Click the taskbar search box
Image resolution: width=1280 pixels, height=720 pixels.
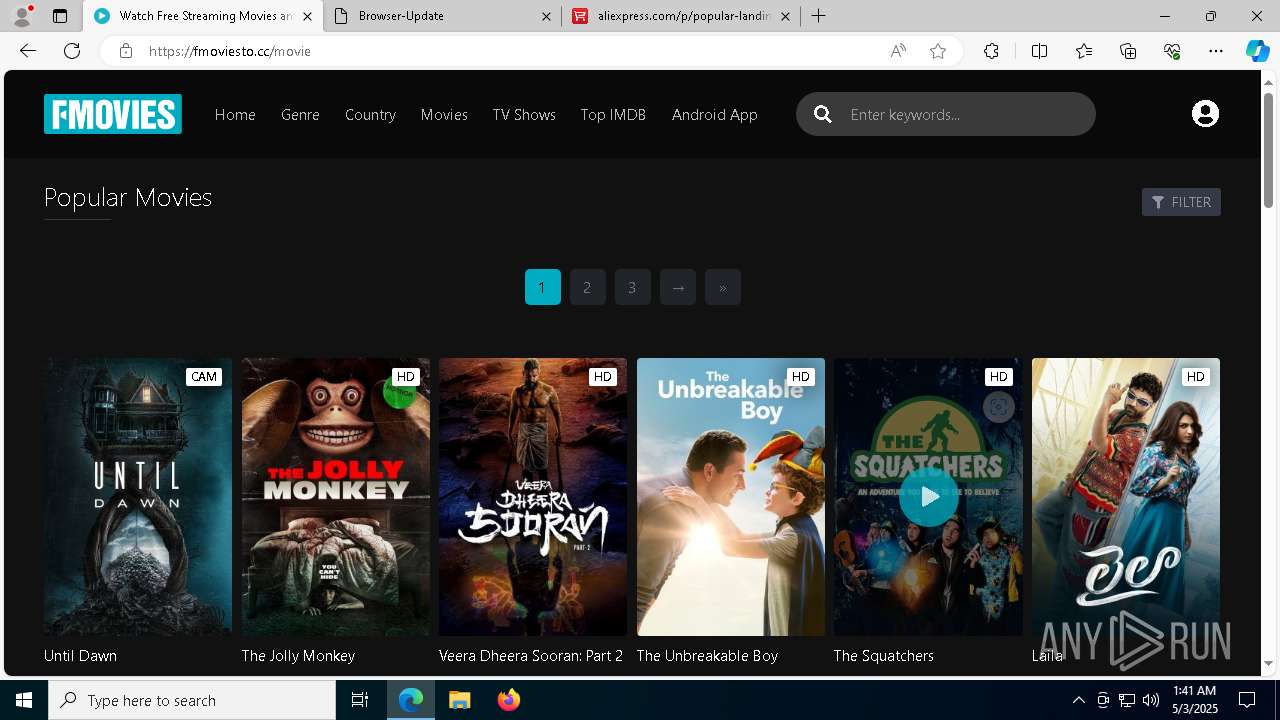click(x=192, y=700)
